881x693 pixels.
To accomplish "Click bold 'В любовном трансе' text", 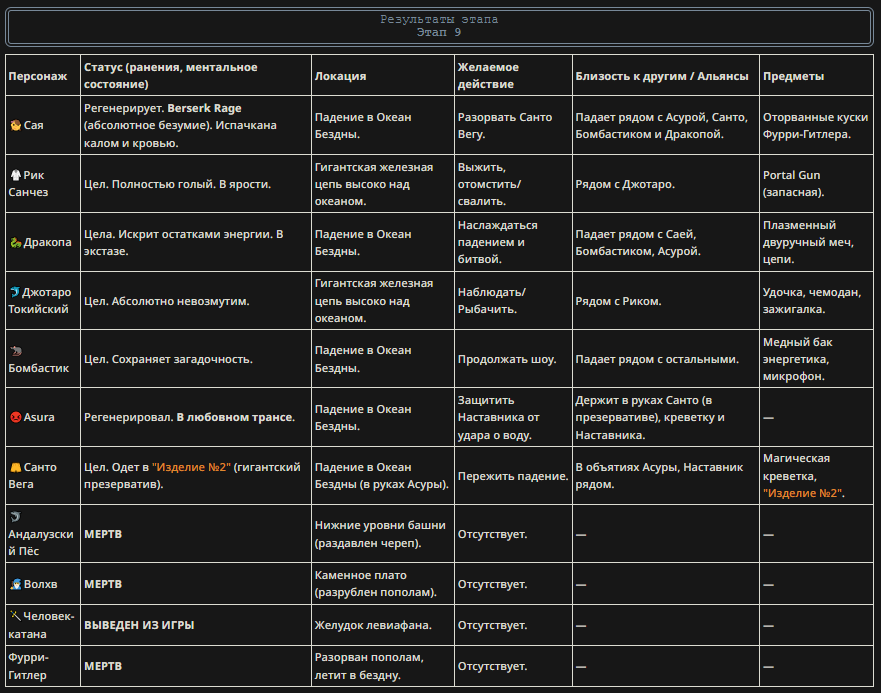I will click(x=234, y=417).
